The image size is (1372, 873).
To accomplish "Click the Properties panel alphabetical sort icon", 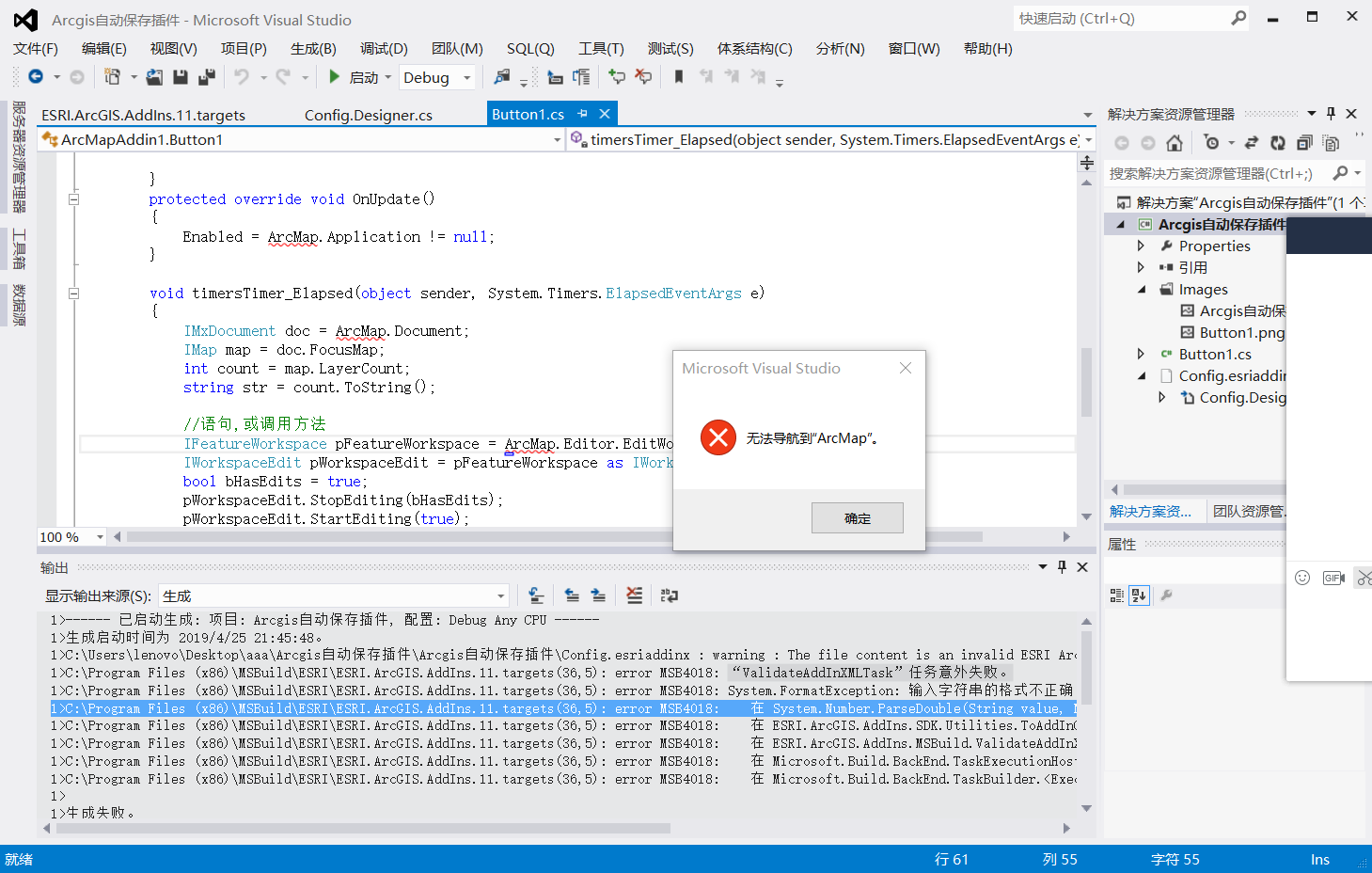I will [1139, 595].
